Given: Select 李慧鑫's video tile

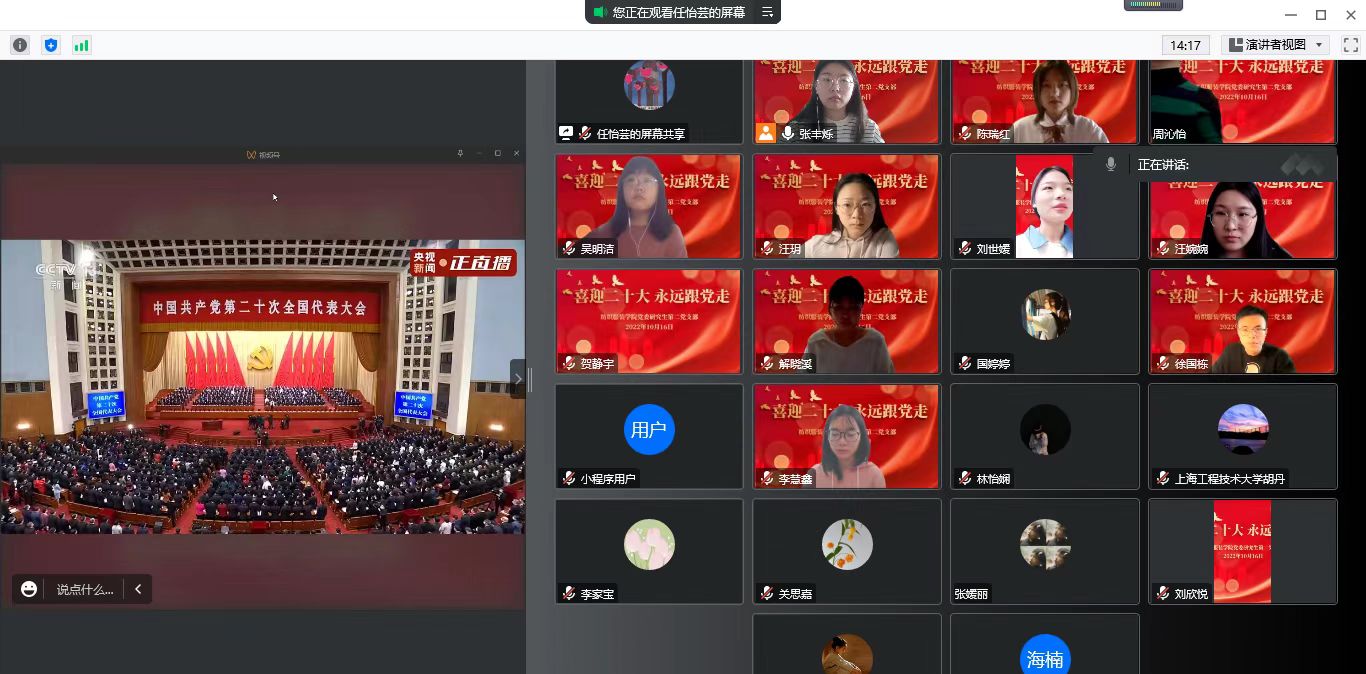Looking at the screenshot, I should pos(846,436).
